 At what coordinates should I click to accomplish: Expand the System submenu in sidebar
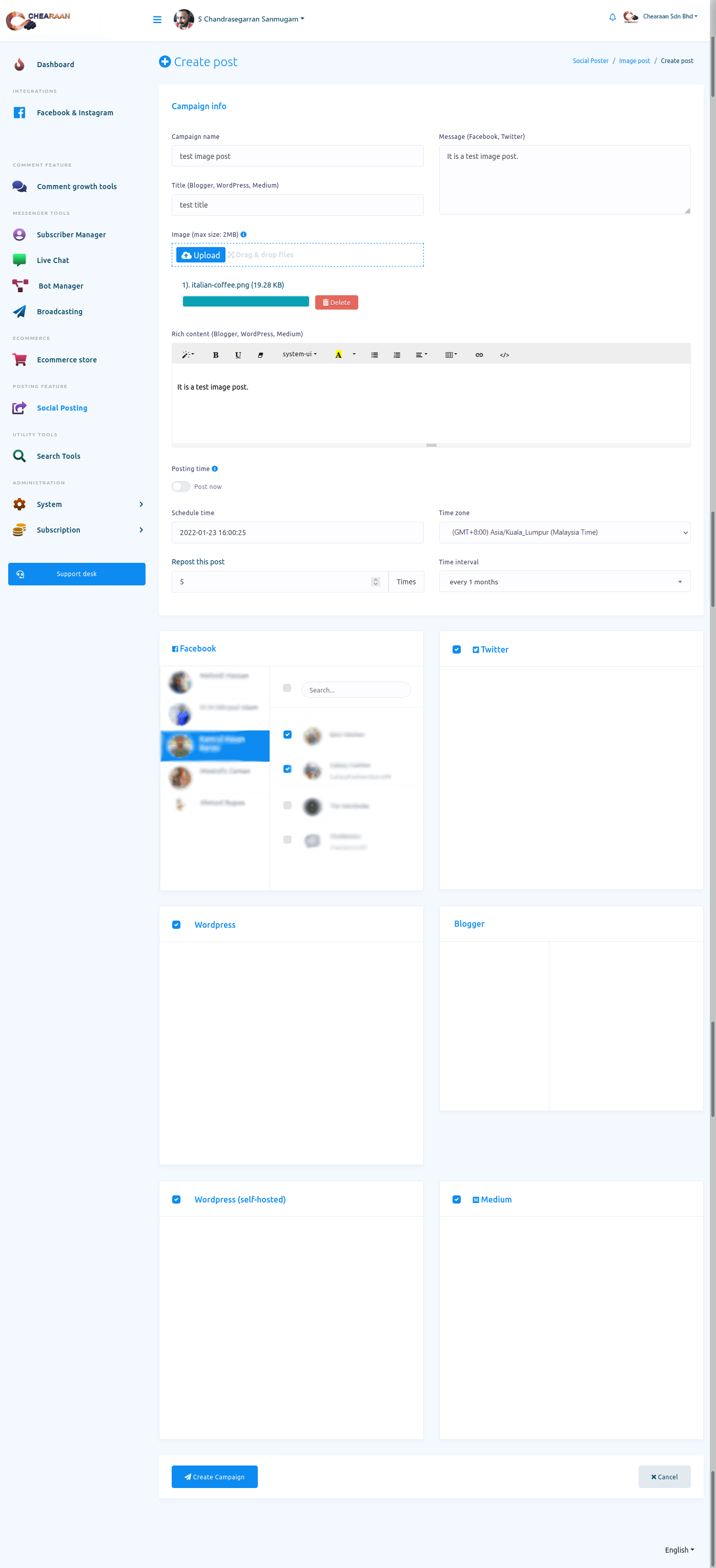tap(140, 504)
